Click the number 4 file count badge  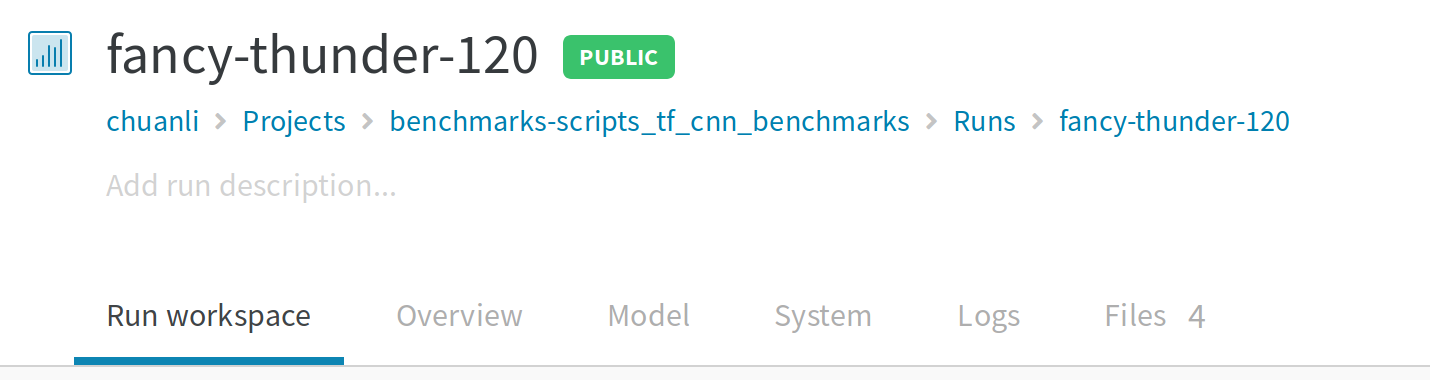1196,317
